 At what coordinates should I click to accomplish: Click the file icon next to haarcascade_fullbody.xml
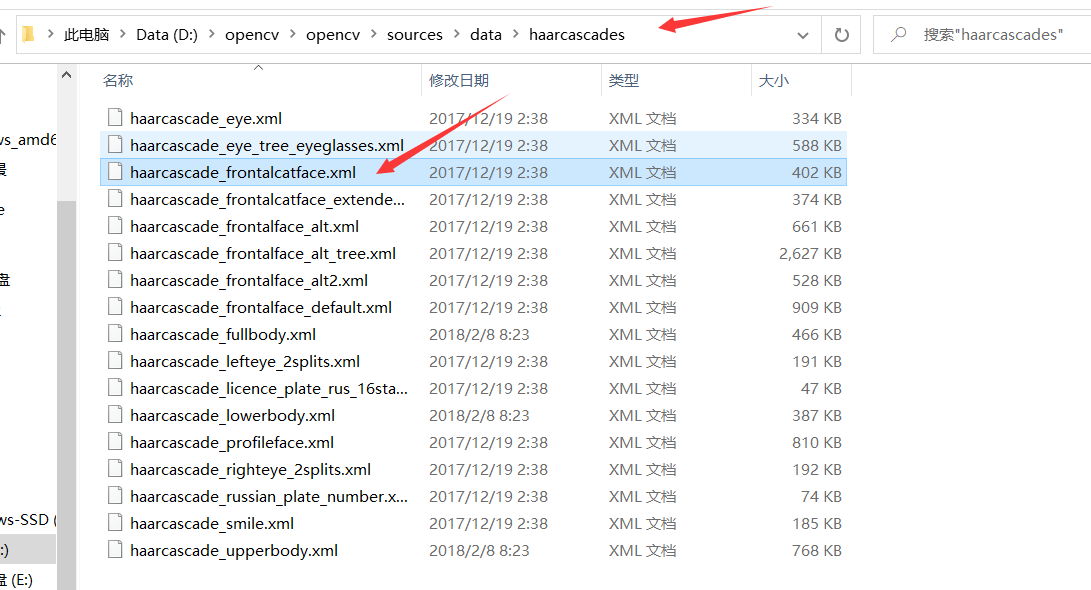[113, 334]
